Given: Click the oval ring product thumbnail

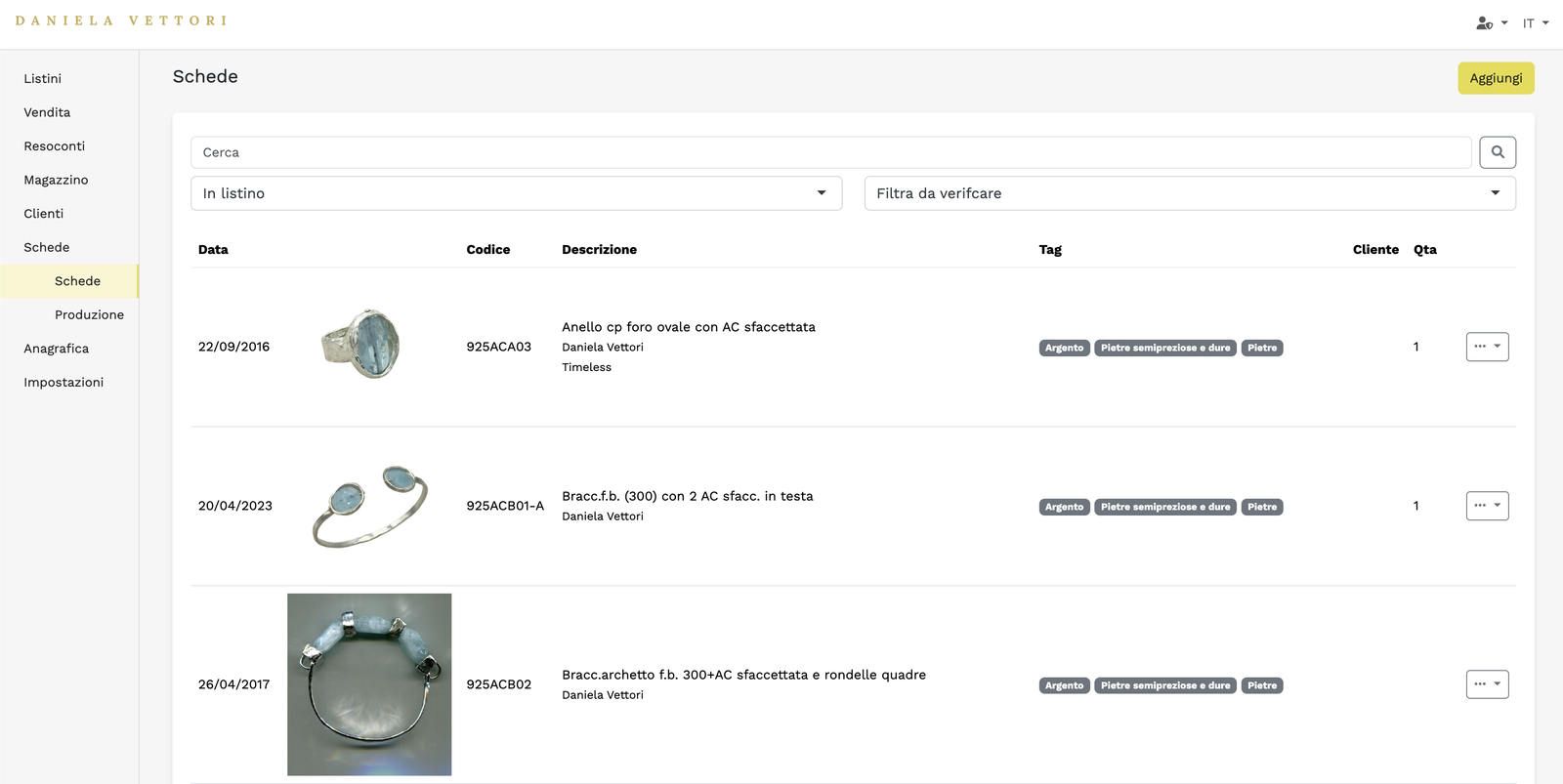Looking at the screenshot, I should [x=362, y=345].
